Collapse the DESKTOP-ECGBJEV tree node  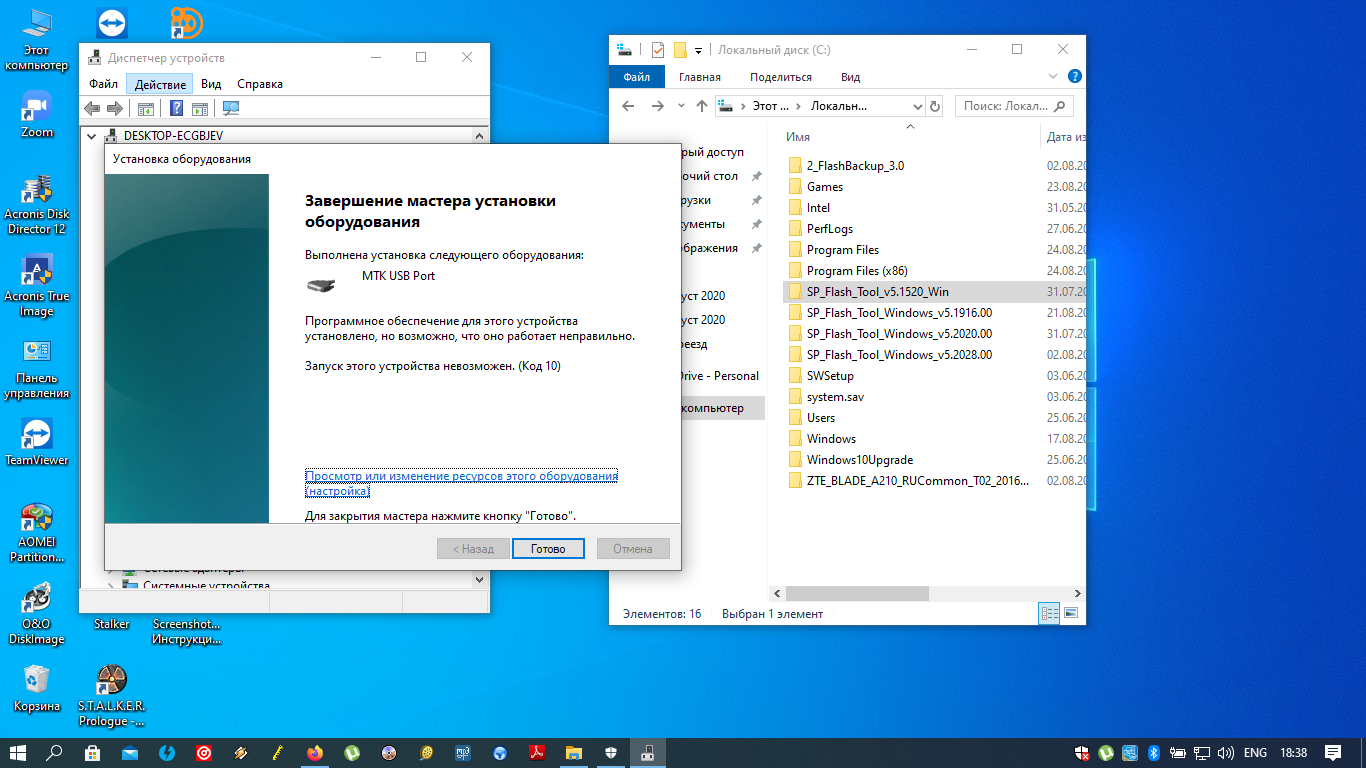tap(92, 136)
